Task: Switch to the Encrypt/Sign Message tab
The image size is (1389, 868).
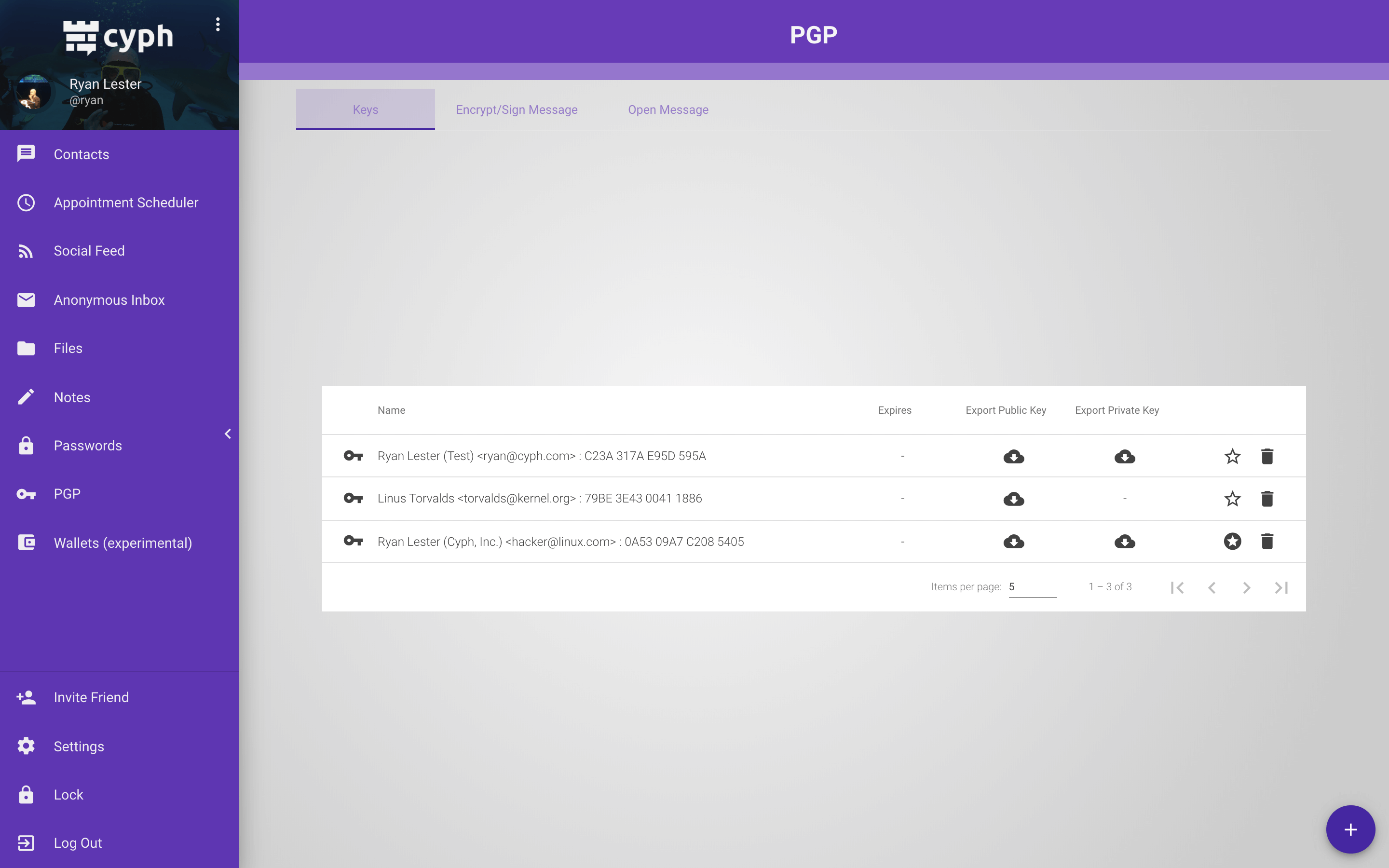Action: tap(517, 109)
